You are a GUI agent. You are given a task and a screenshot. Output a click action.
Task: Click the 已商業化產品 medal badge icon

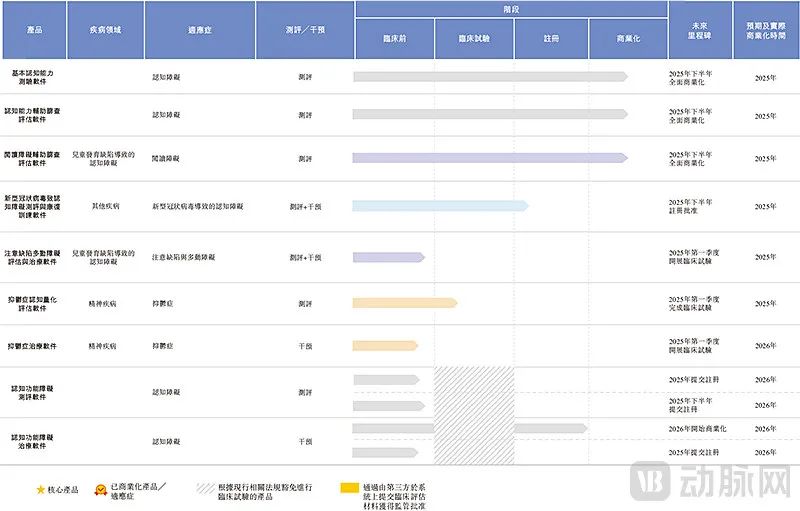click(100, 490)
